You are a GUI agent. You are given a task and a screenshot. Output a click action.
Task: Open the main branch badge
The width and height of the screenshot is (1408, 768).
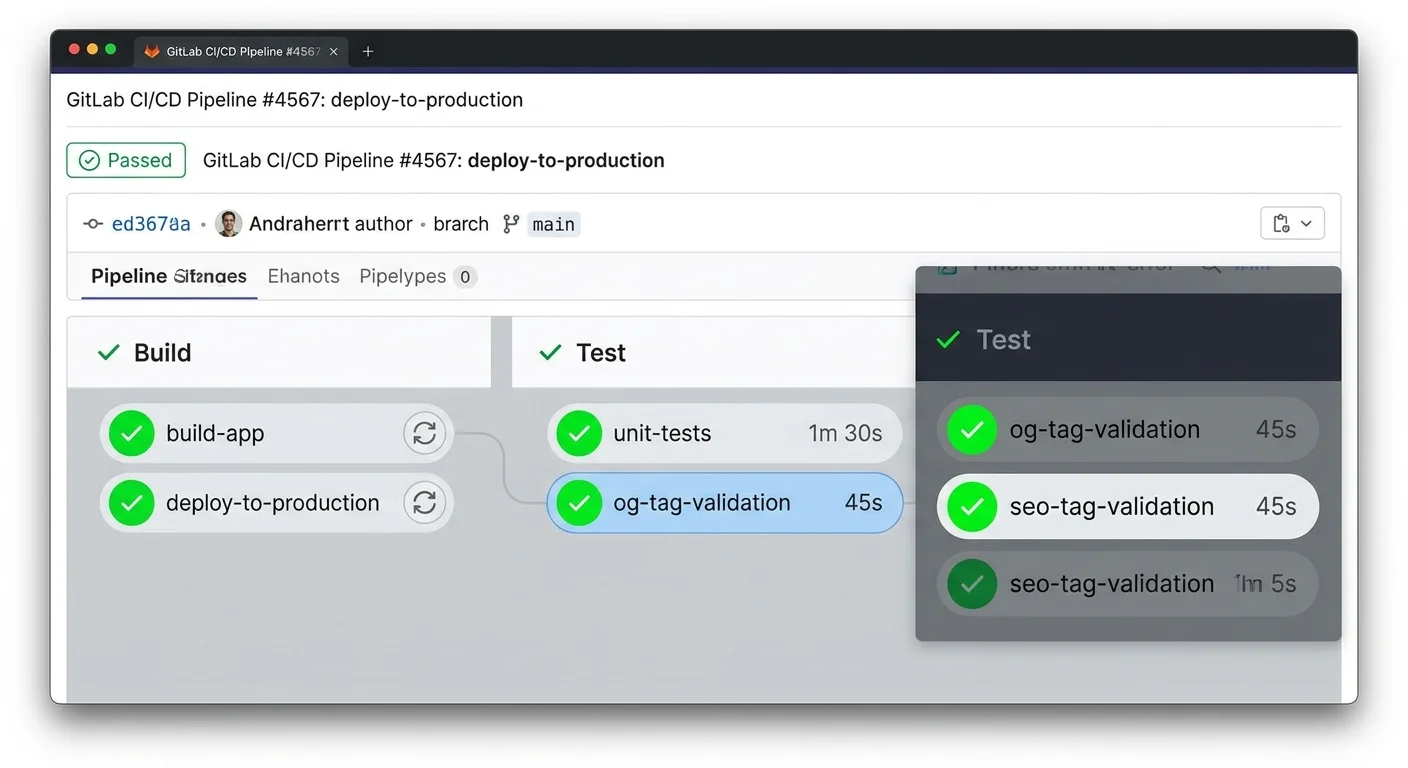(x=554, y=224)
